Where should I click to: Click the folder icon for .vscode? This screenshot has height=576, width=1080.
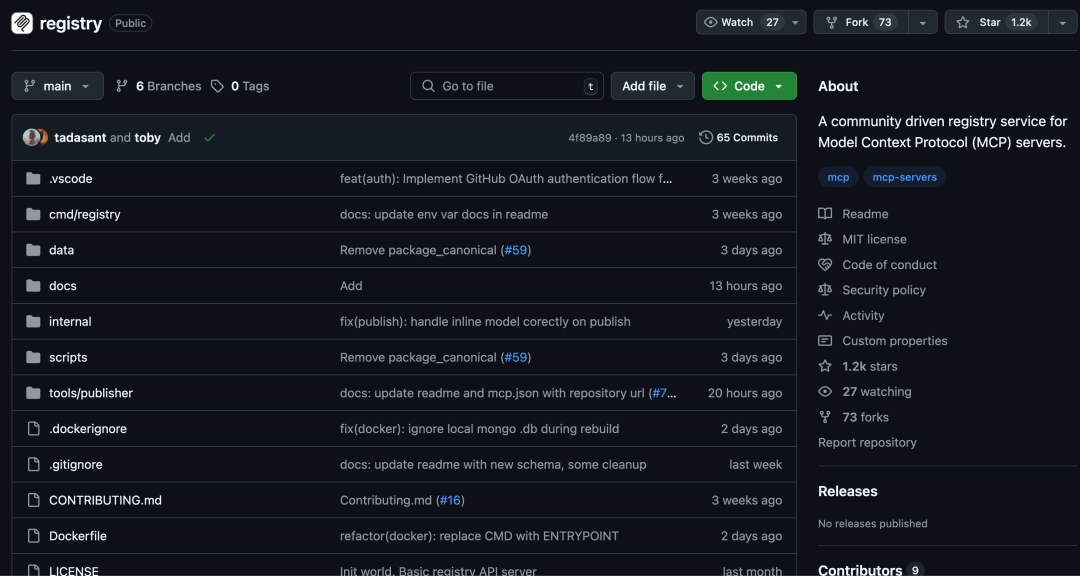tap(33, 179)
